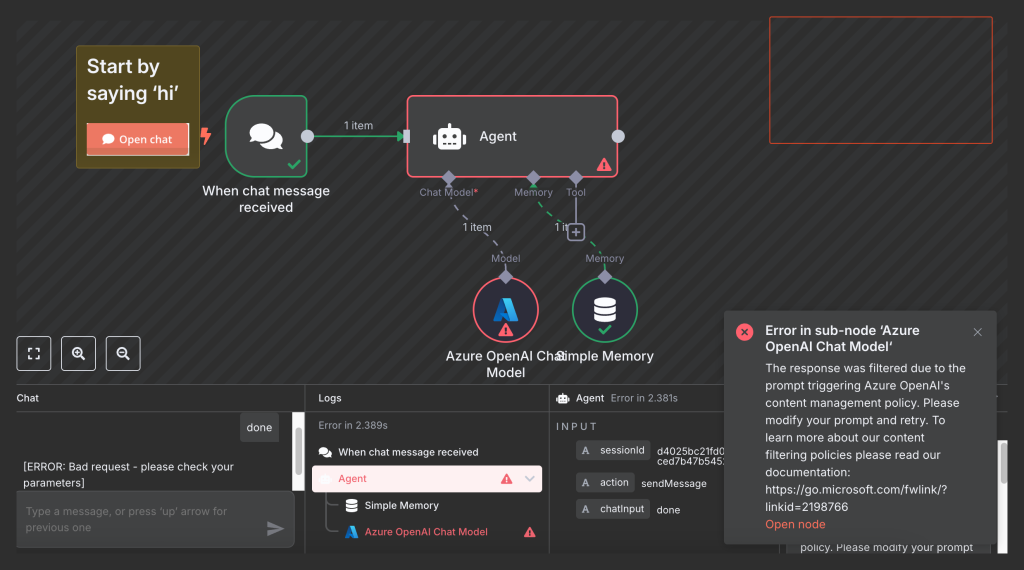
Task: Zoom in on the canvas
Action: coord(78,353)
